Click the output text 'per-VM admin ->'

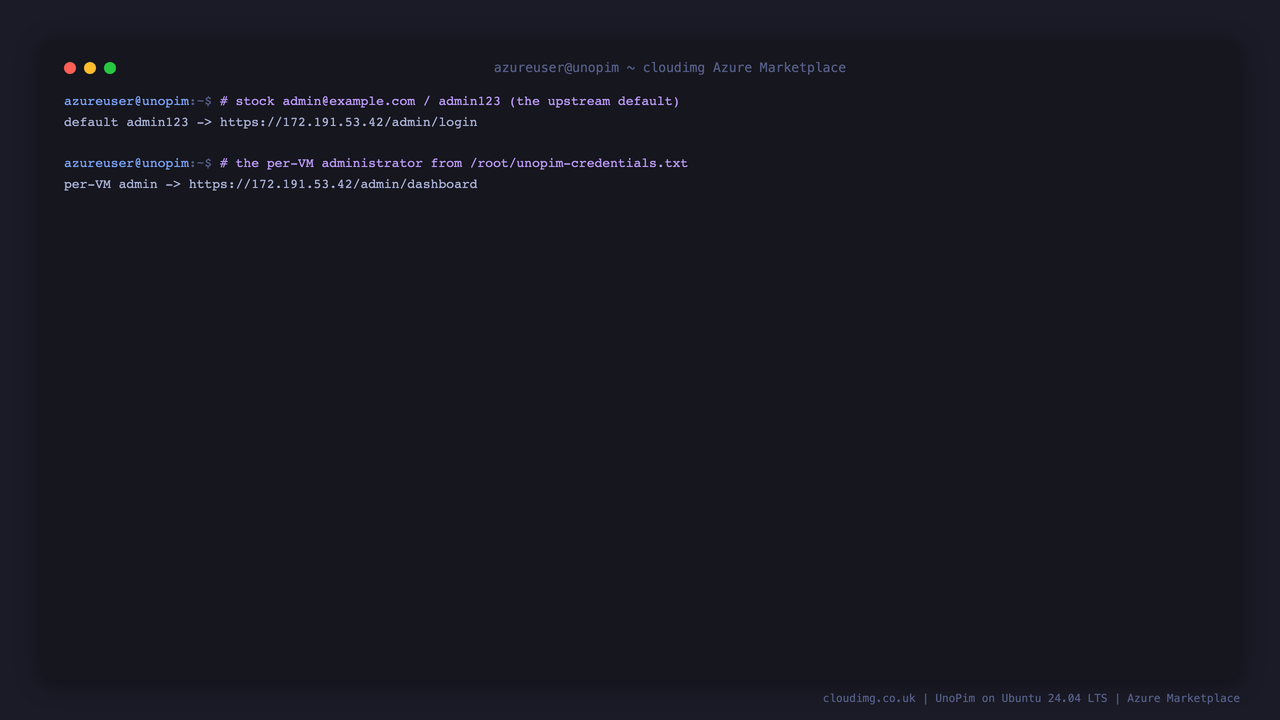click(122, 184)
